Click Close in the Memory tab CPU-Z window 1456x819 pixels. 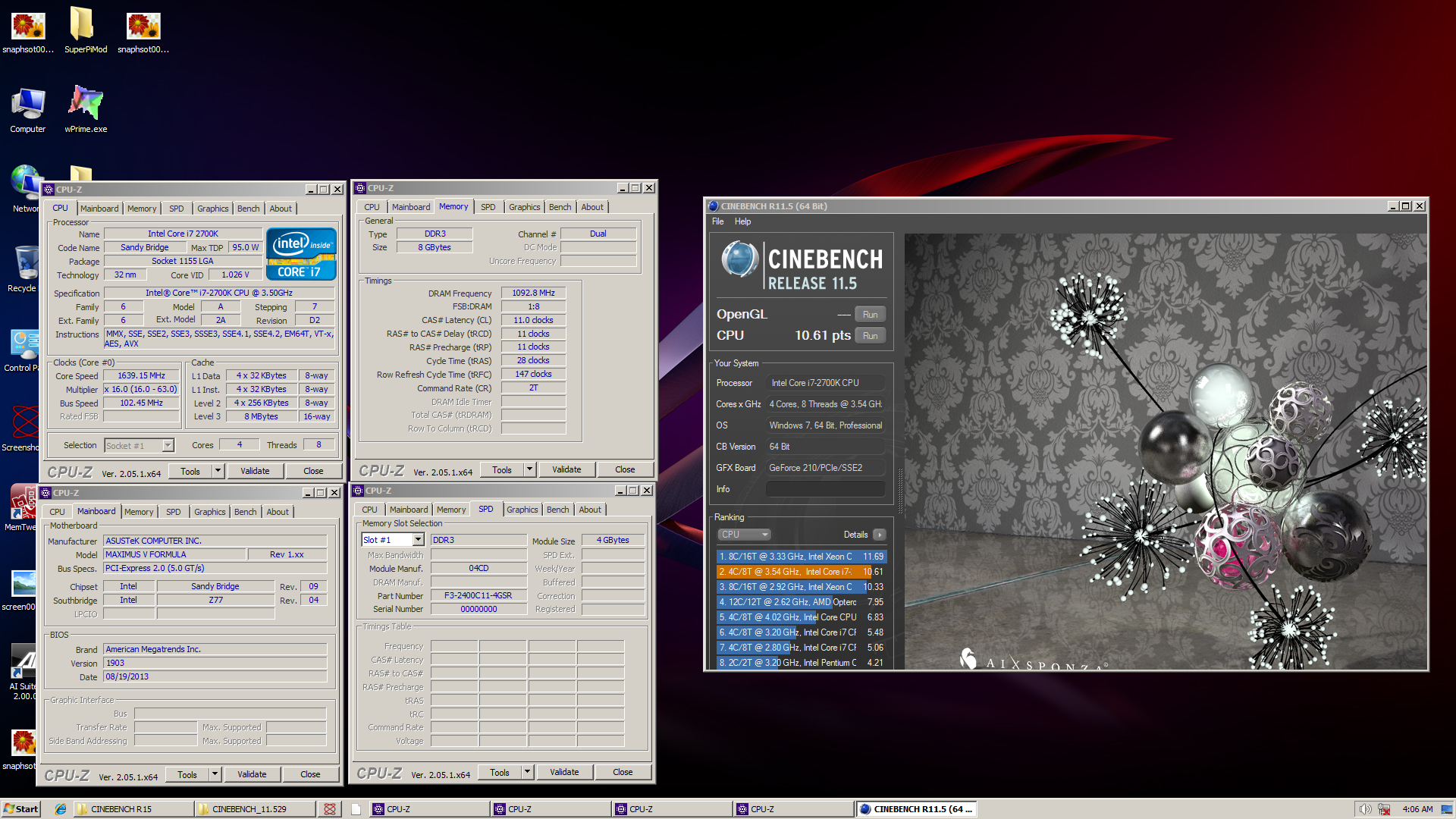625,470
